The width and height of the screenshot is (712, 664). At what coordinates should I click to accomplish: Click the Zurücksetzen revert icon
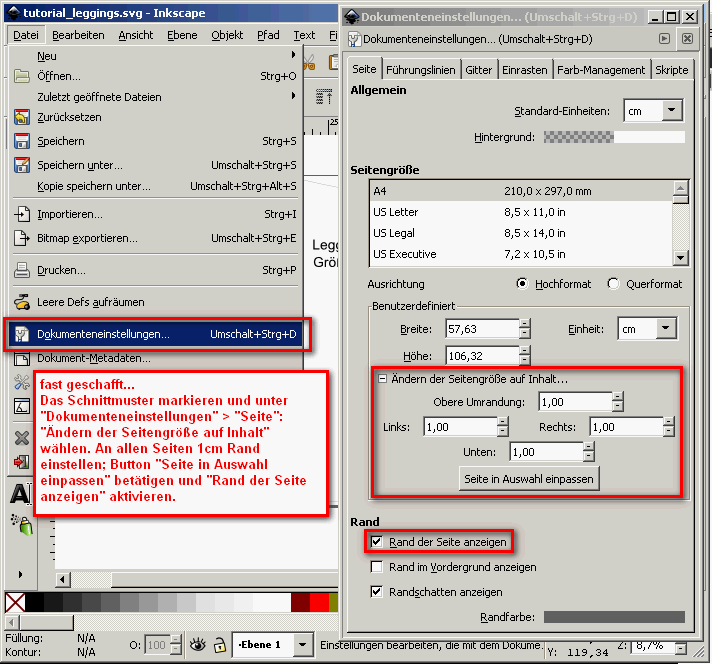[22, 117]
